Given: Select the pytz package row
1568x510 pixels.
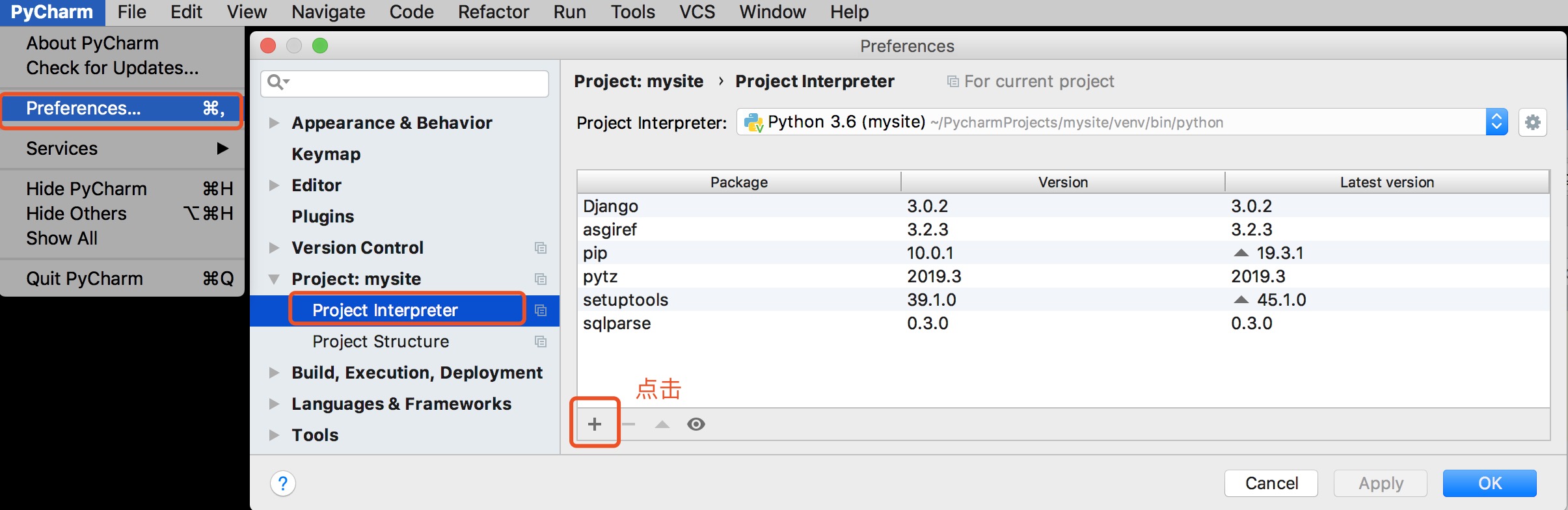Looking at the screenshot, I should 1063,276.
